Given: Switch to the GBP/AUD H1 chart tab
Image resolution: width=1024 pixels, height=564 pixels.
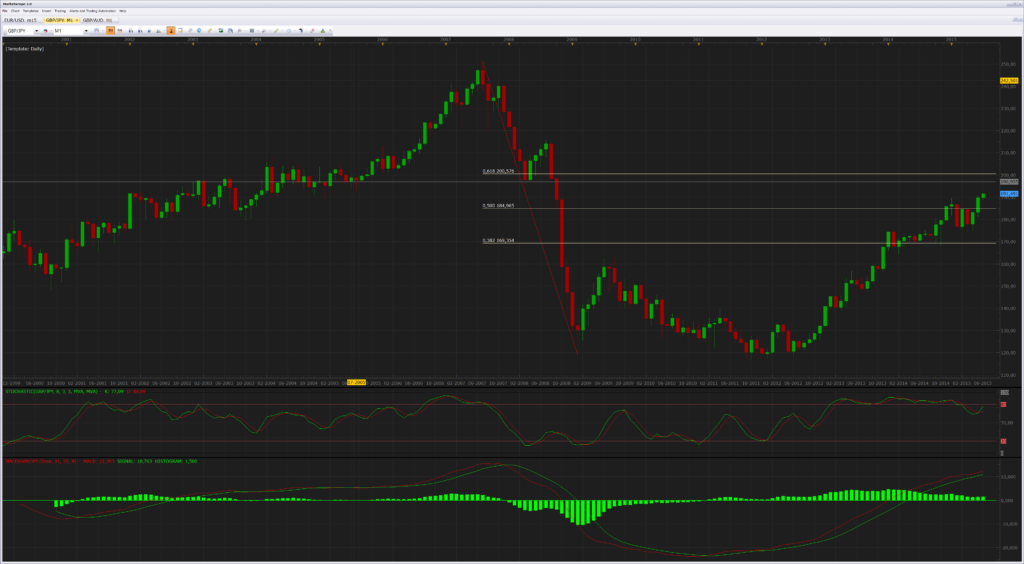Looking at the screenshot, I should (99, 20).
